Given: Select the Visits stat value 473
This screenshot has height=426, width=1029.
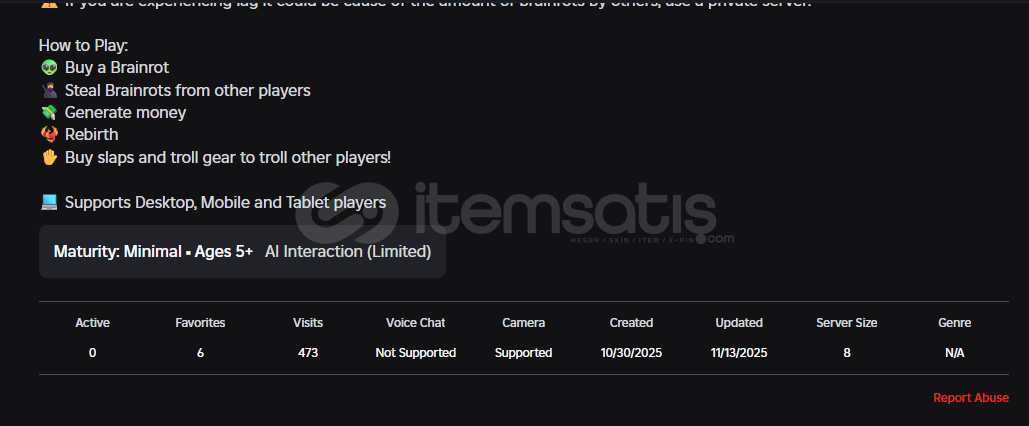Looking at the screenshot, I should click(x=308, y=353).
